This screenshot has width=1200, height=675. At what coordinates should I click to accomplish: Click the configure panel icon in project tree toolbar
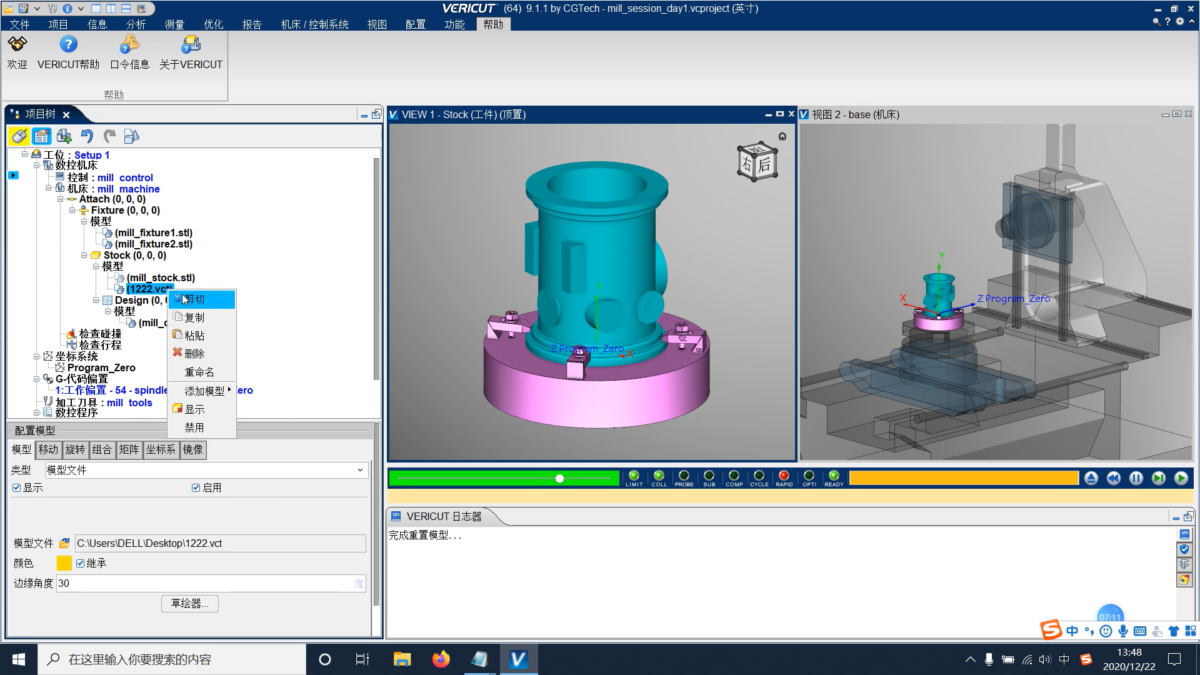41,136
